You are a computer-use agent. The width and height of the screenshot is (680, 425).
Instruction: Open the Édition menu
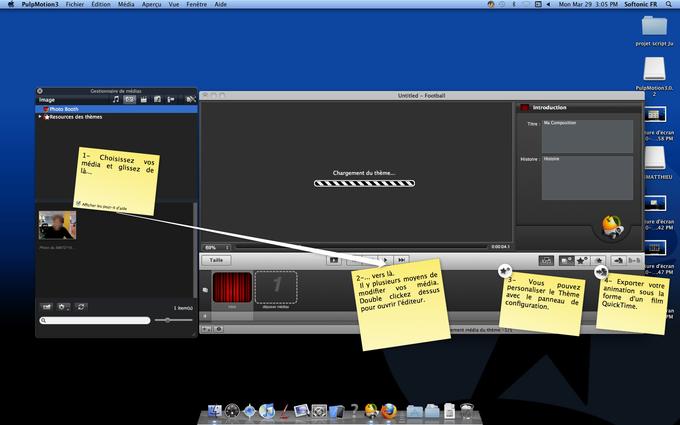click(101, 4)
